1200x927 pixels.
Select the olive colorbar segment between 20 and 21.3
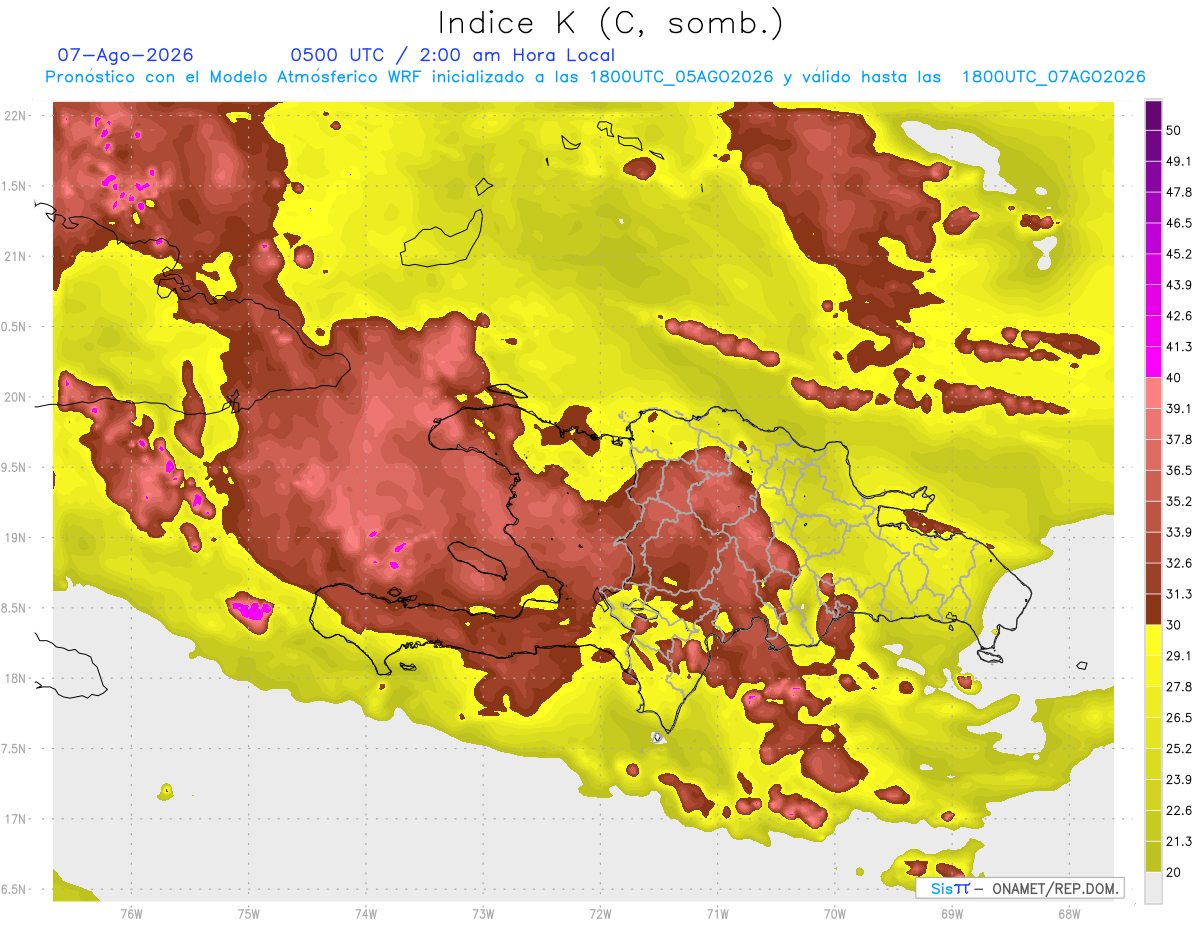[x=1153, y=856]
